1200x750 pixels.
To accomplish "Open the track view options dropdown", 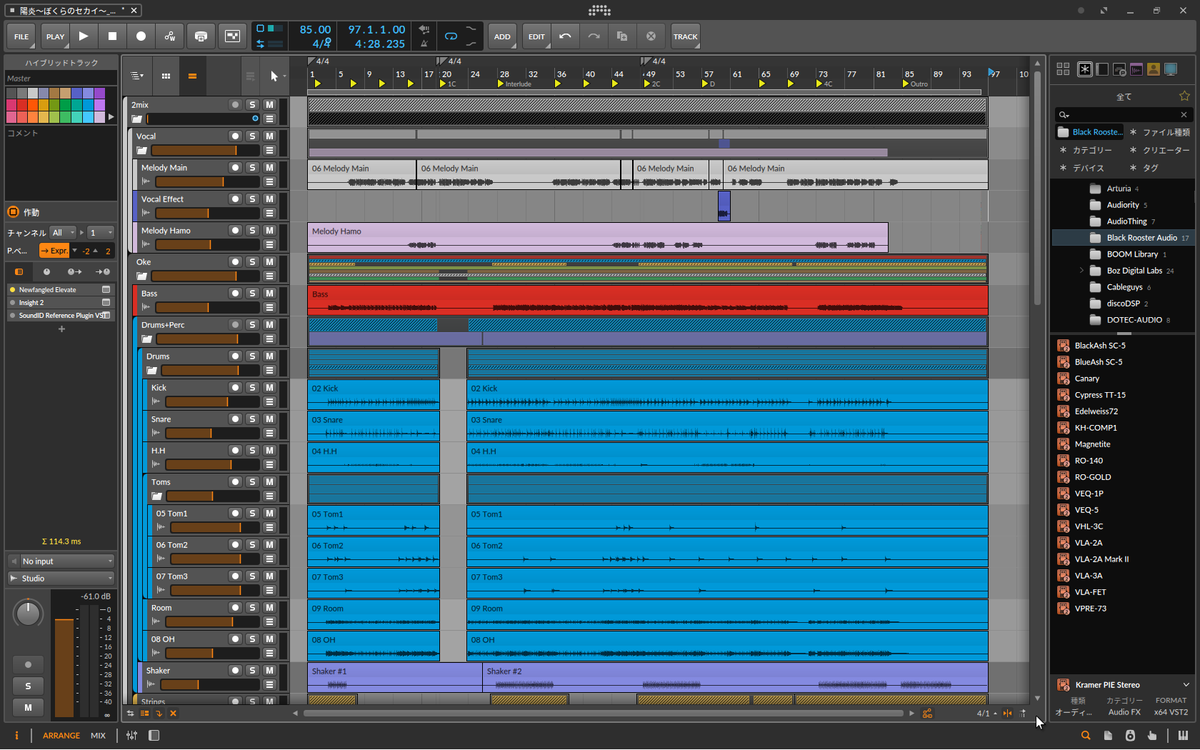I will (x=137, y=76).
